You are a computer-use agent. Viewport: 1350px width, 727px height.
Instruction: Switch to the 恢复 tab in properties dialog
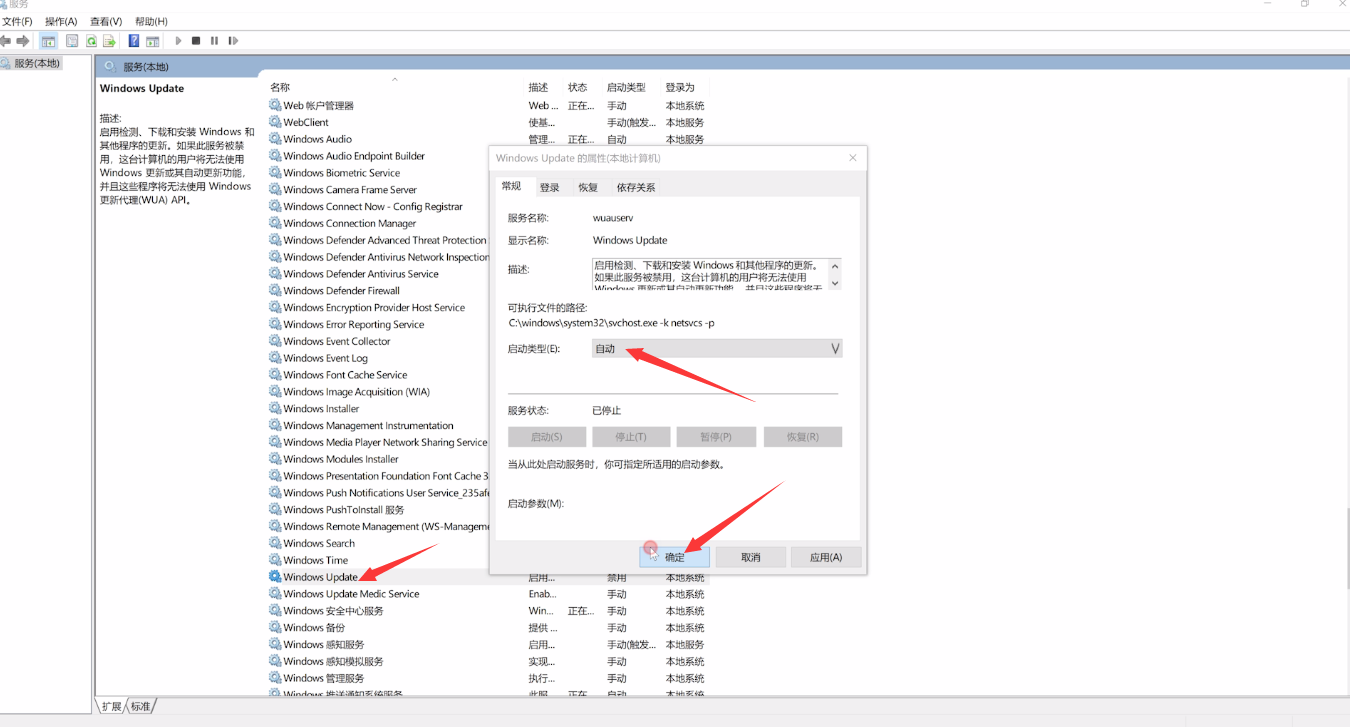(588, 187)
